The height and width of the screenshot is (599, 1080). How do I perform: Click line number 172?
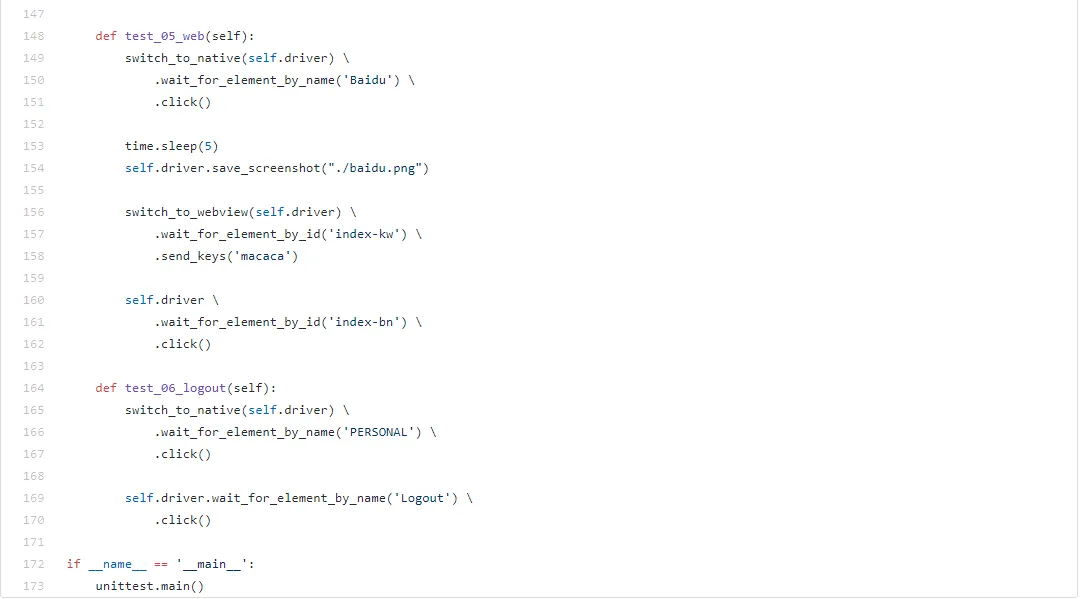click(33, 565)
